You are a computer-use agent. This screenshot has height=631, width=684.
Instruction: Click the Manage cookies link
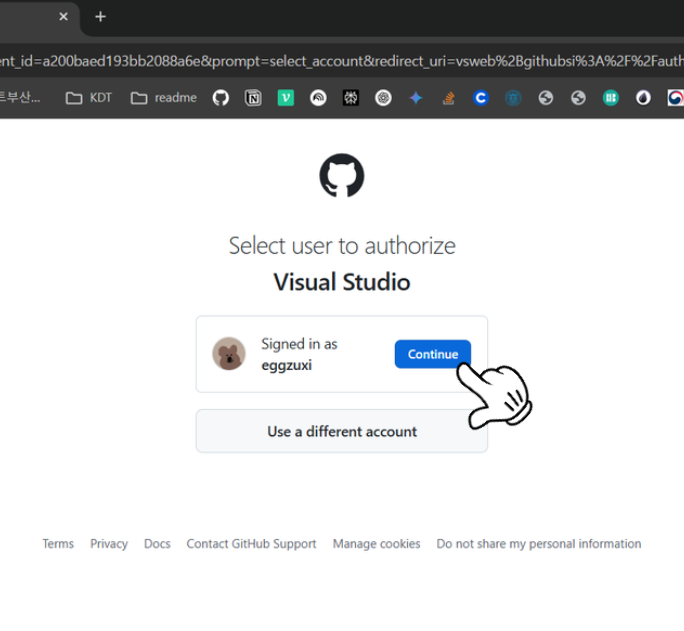point(376,544)
